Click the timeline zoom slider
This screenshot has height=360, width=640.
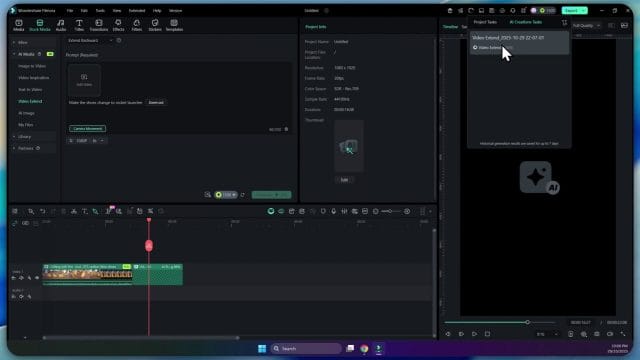click(x=390, y=211)
